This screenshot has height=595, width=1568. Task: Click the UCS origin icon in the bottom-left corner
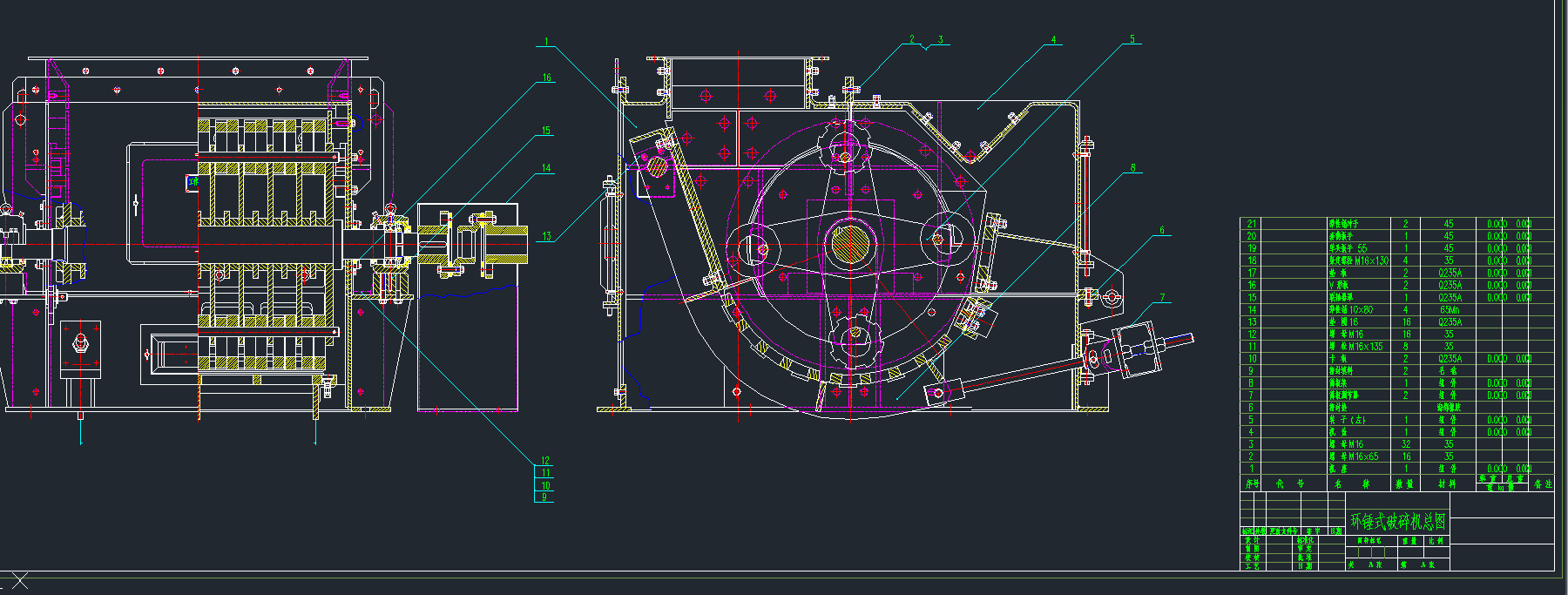coord(19,580)
